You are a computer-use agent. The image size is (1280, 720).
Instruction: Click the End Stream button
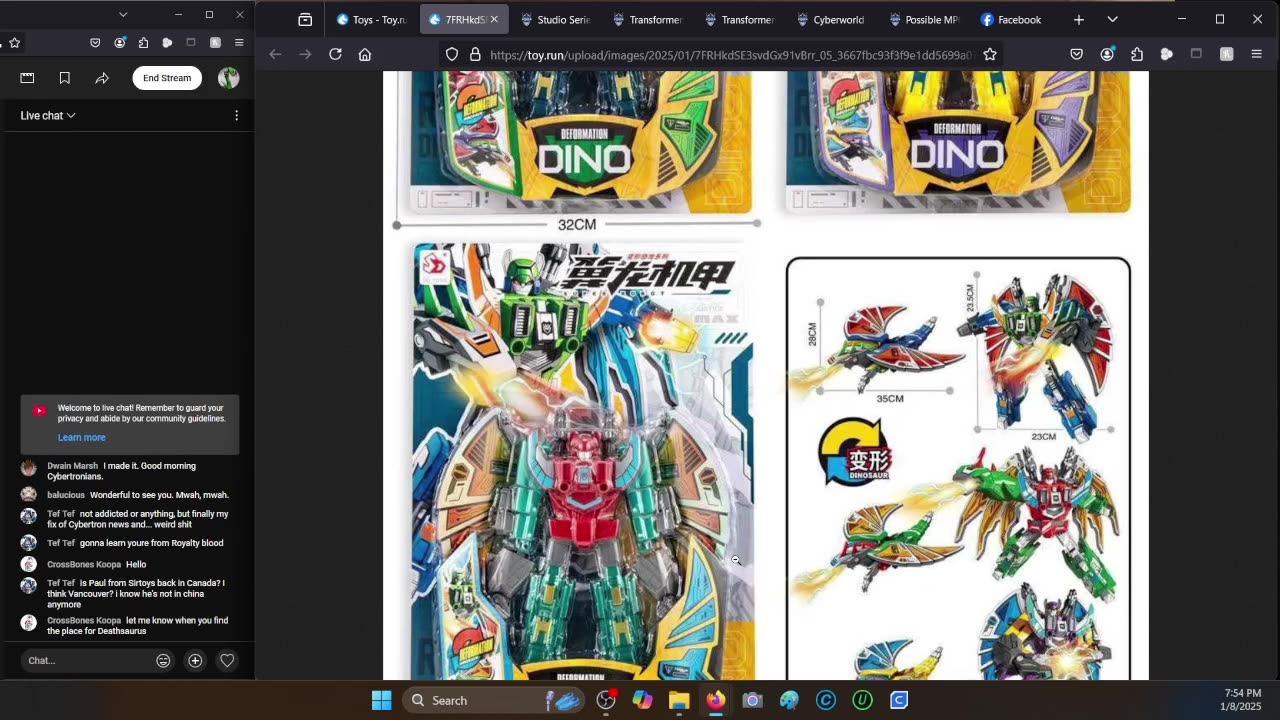click(167, 78)
